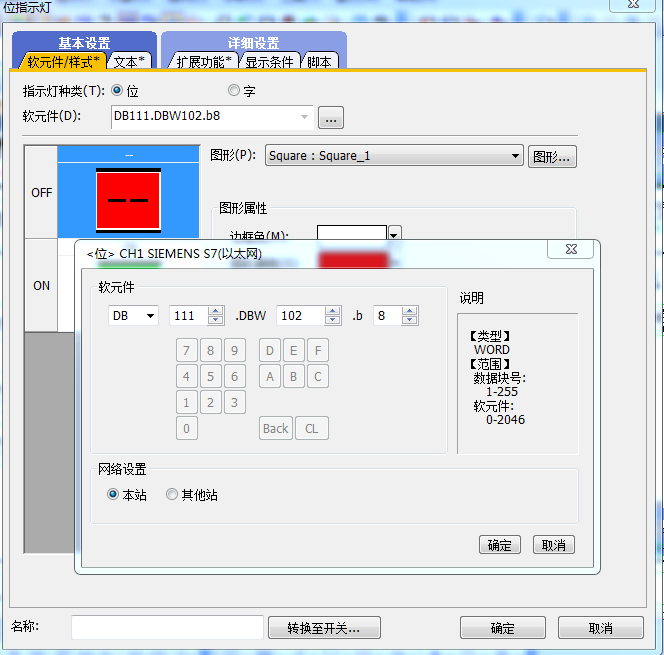Screen dimensions: 664x655
Task: Click keypad hex key D
Action: 270,350
